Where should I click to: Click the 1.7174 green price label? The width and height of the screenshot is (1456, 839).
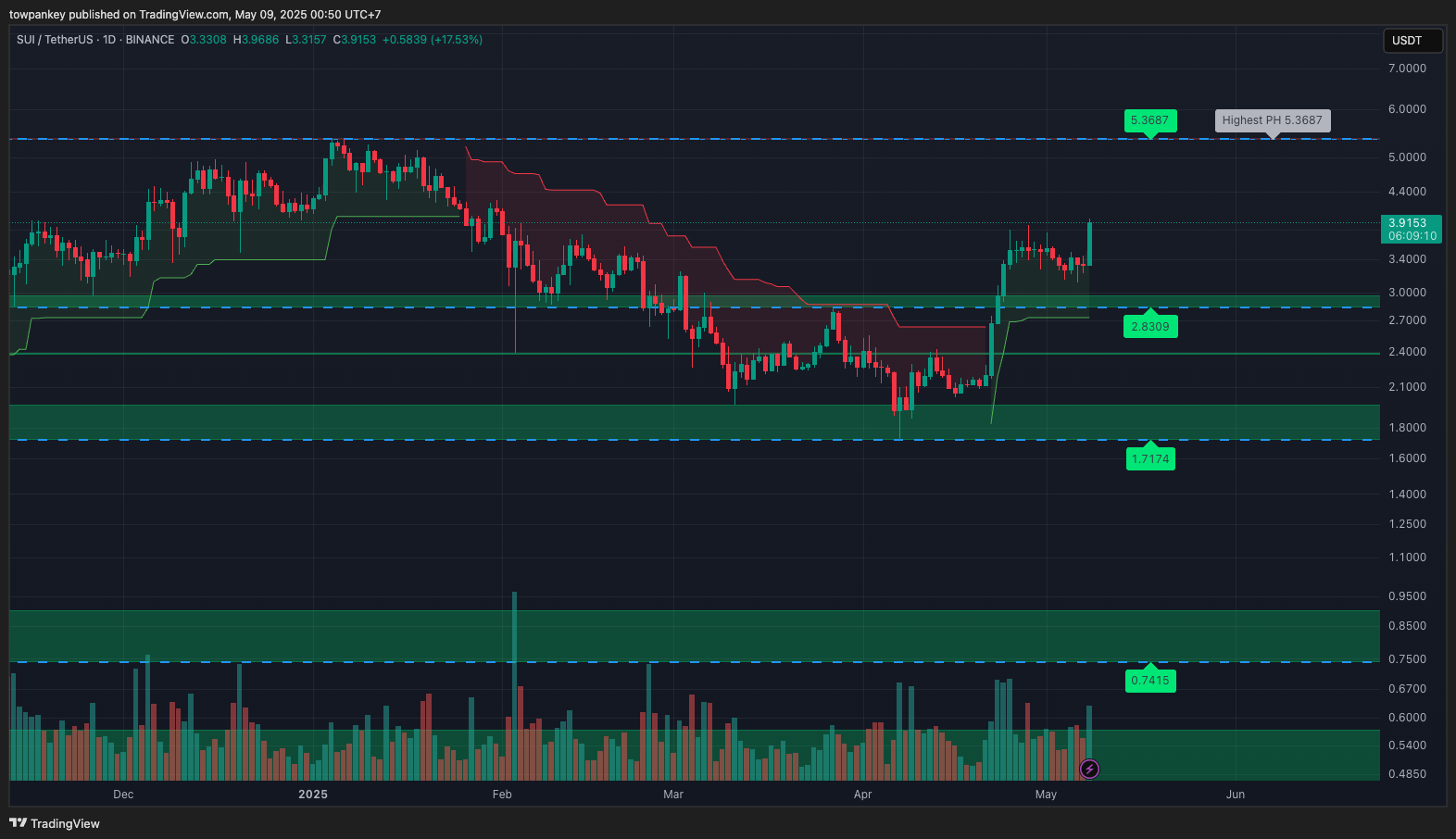tap(1150, 459)
